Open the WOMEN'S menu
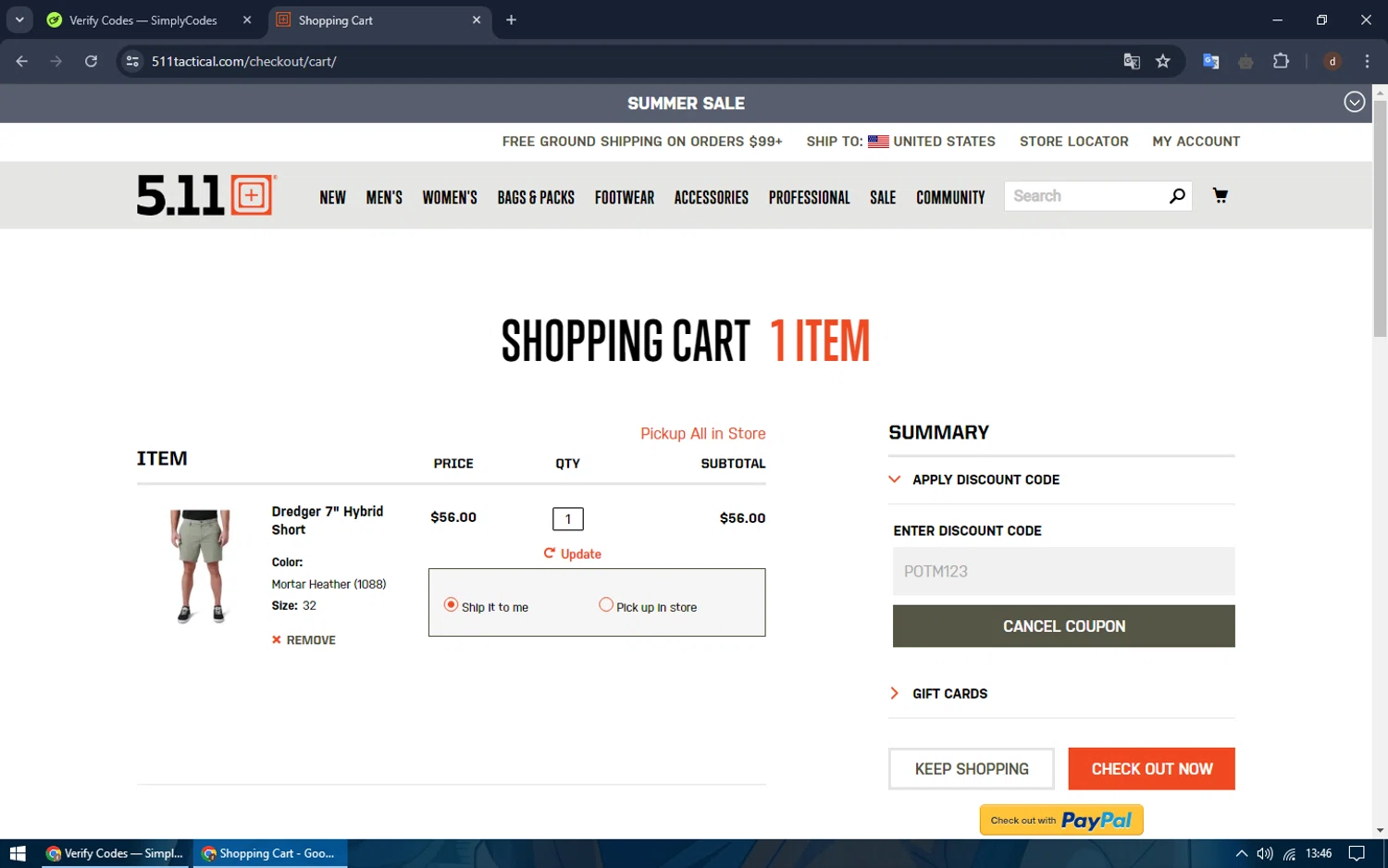Screen dimensions: 1388x868 pos(450,197)
